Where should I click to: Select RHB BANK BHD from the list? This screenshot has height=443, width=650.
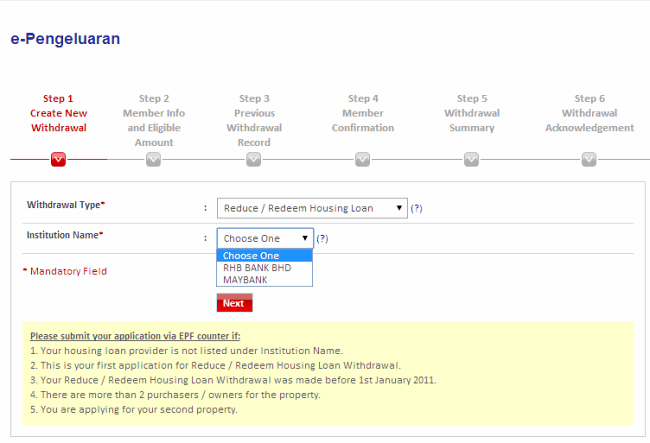click(264, 268)
